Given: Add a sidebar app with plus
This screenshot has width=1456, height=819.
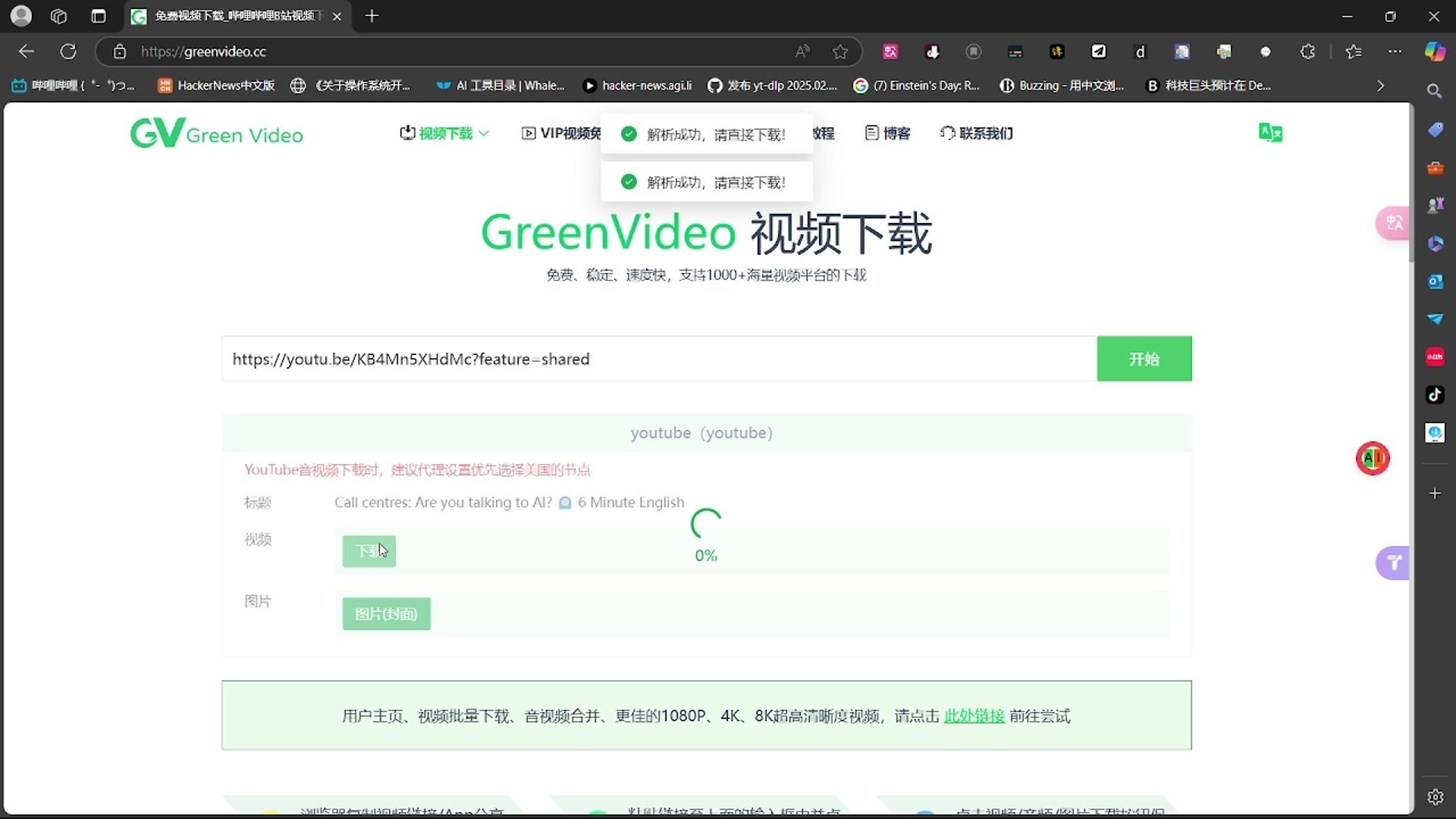Looking at the screenshot, I should point(1435,494).
